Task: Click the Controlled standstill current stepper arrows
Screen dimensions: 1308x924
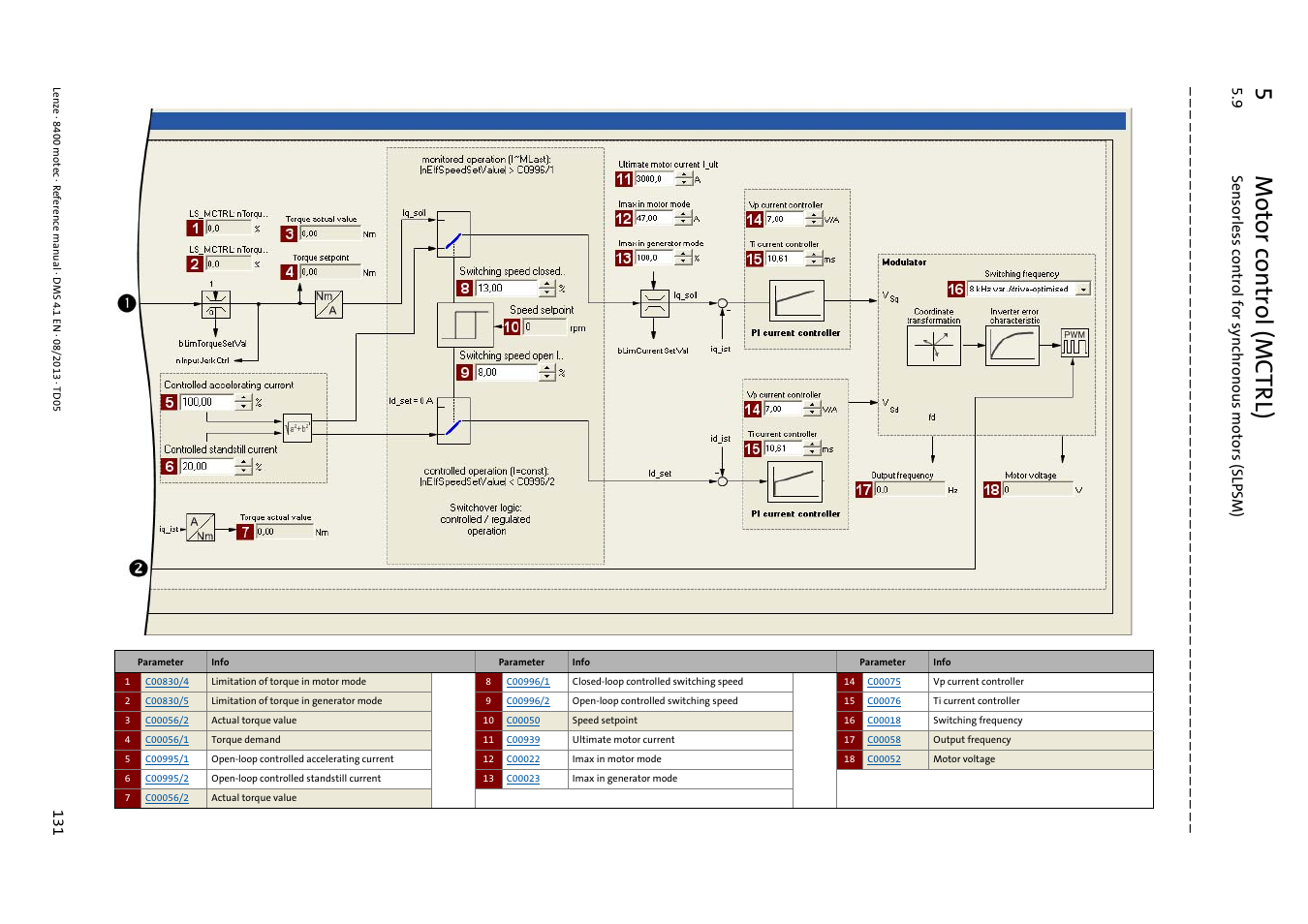Action: tap(243, 467)
